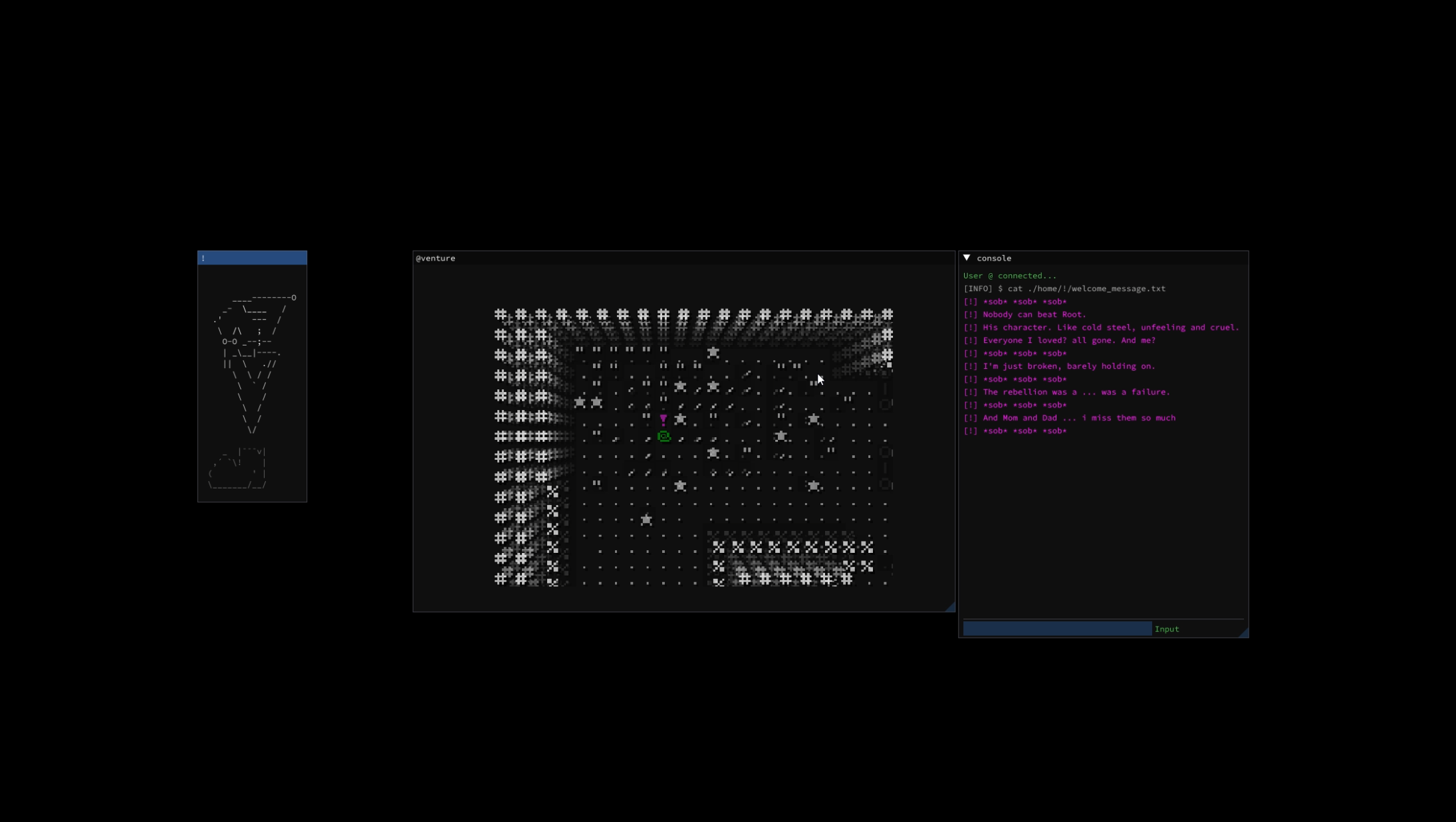Click the topmost star near upper wall
Image resolution: width=1456 pixels, height=822 pixels.
point(713,352)
